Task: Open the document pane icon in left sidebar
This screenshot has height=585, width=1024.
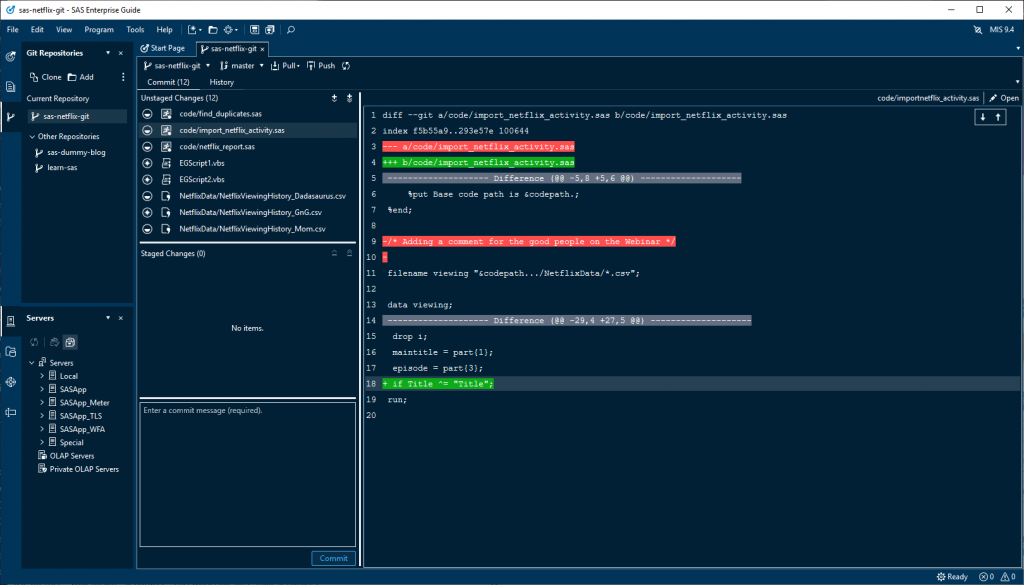Action: tap(10, 86)
